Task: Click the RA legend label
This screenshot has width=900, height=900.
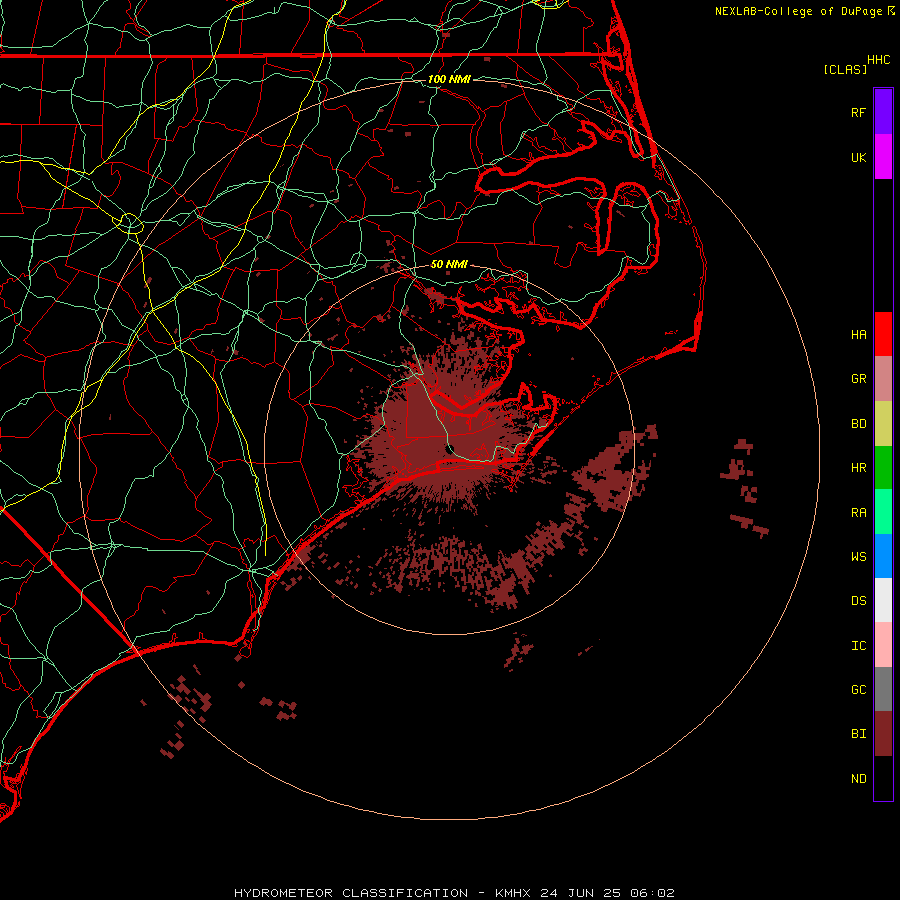Action: [858, 513]
